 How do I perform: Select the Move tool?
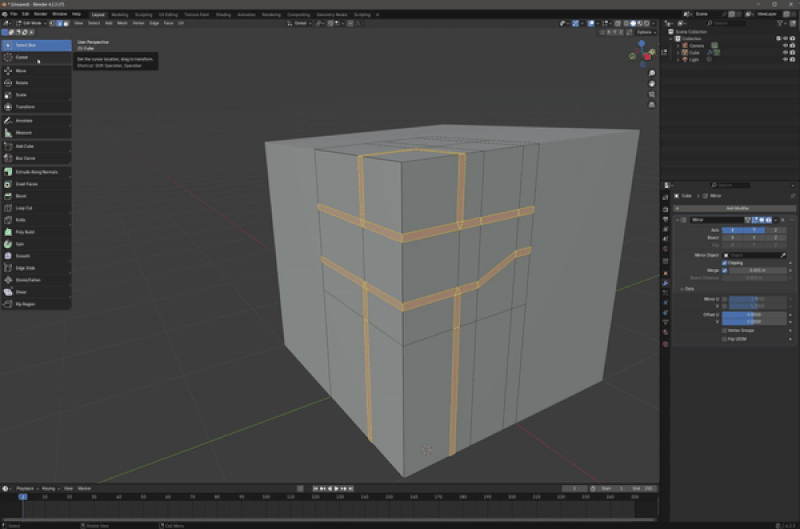[22, 71]
